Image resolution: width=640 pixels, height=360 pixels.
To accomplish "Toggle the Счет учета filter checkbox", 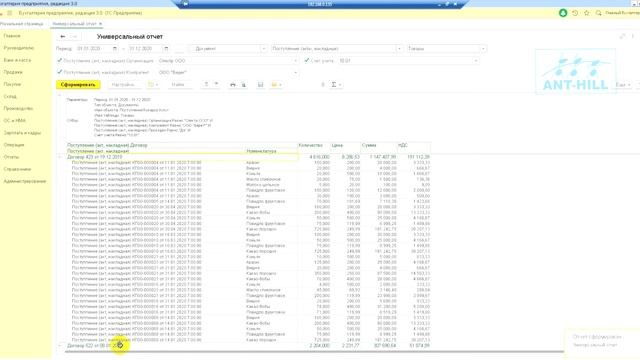I will point(307,60).
